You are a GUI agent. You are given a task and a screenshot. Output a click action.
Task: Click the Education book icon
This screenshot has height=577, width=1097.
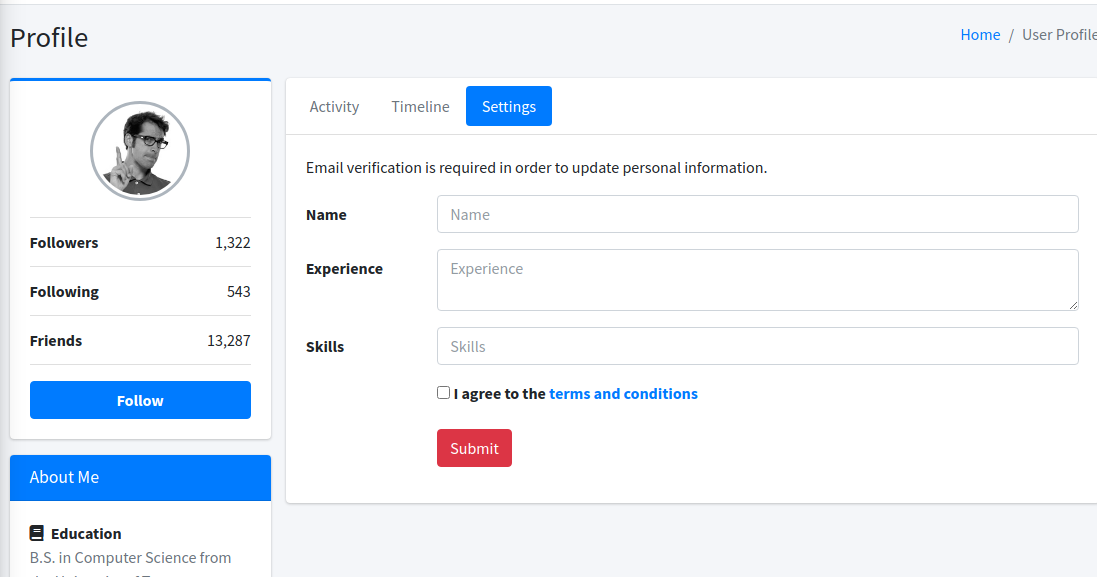point(37,534)
